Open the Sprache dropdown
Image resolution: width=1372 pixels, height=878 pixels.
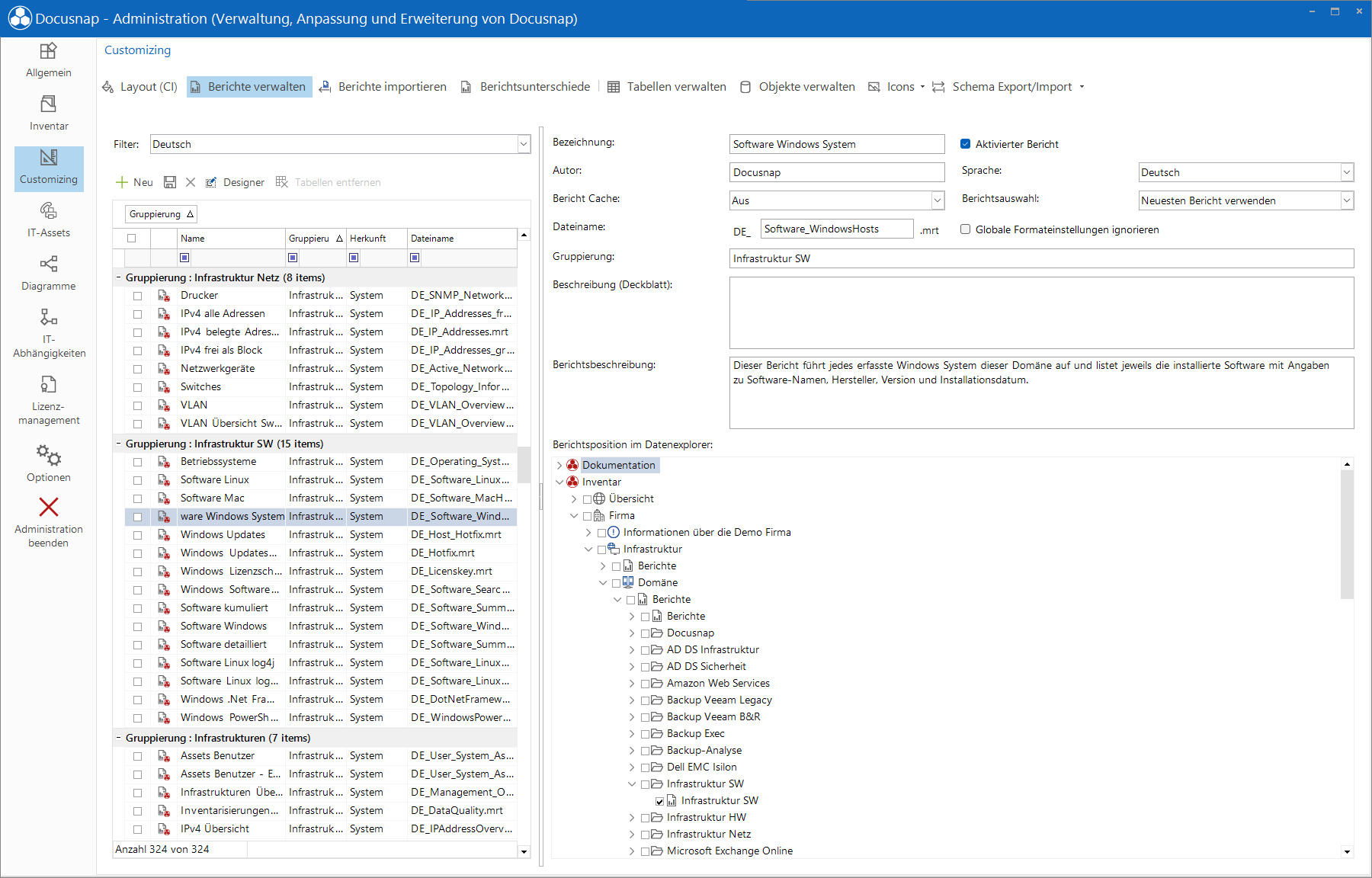pyautogui.click(x=1347, y=172)
